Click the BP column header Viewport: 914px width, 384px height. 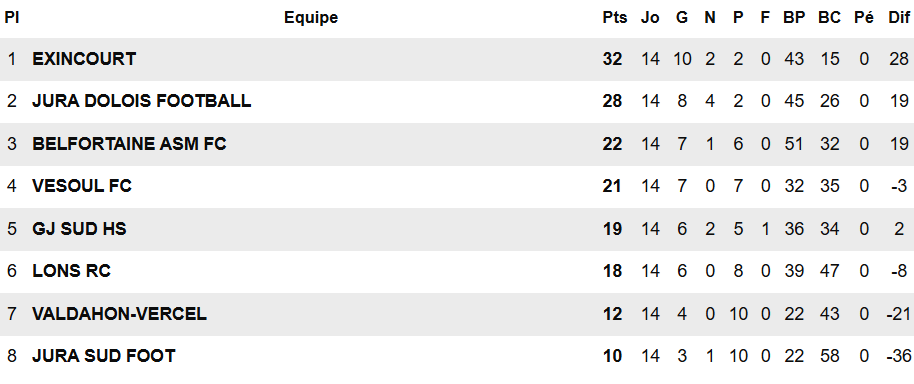(x=794, y=18)
